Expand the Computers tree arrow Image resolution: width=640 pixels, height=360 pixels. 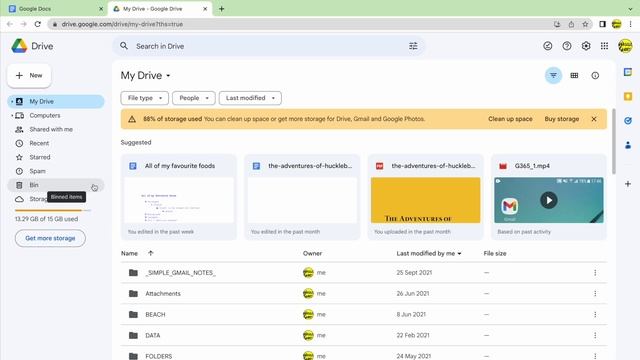(12, 116)
